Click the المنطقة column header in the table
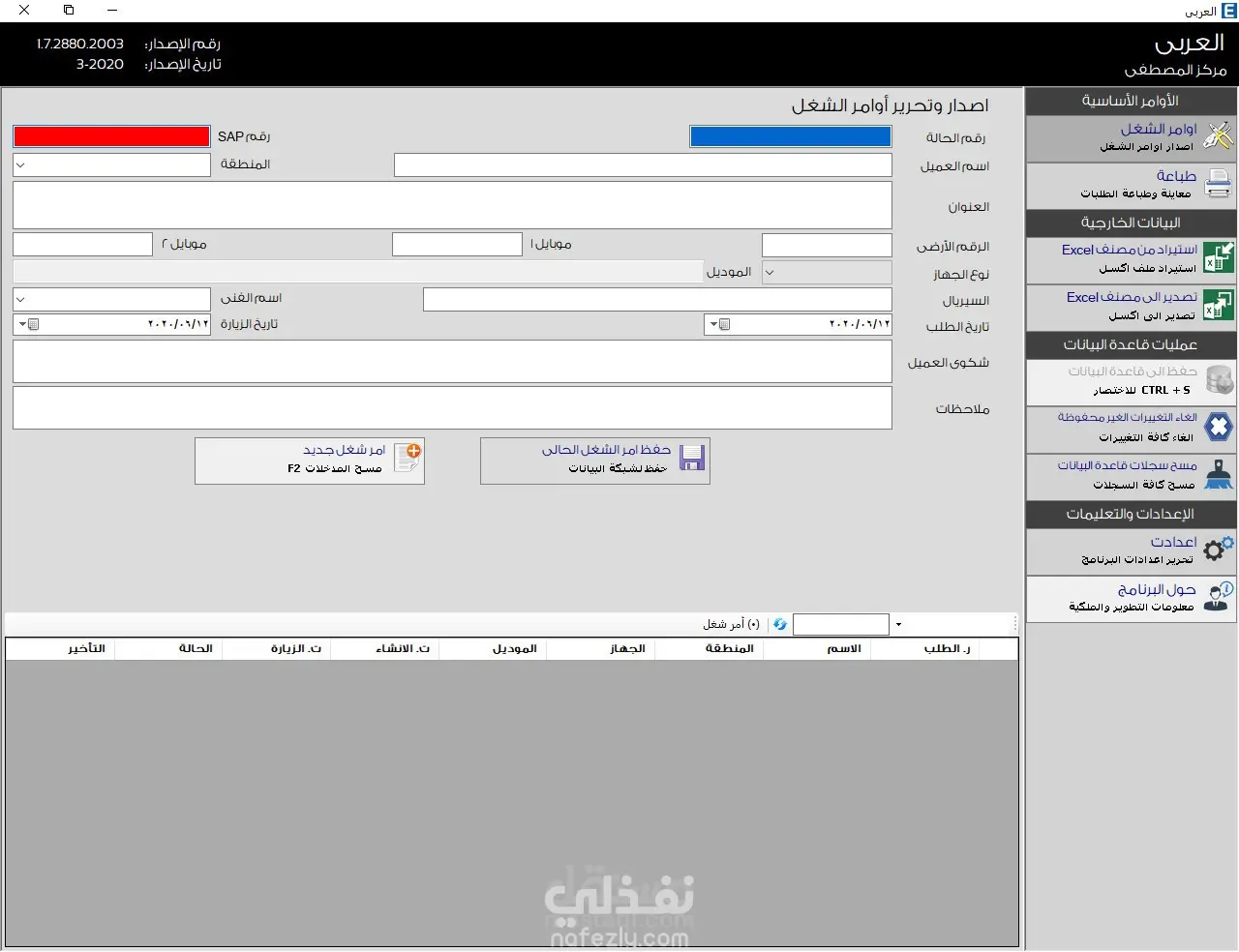Viewport: 1239px width, 952px height. click(710, 649)
